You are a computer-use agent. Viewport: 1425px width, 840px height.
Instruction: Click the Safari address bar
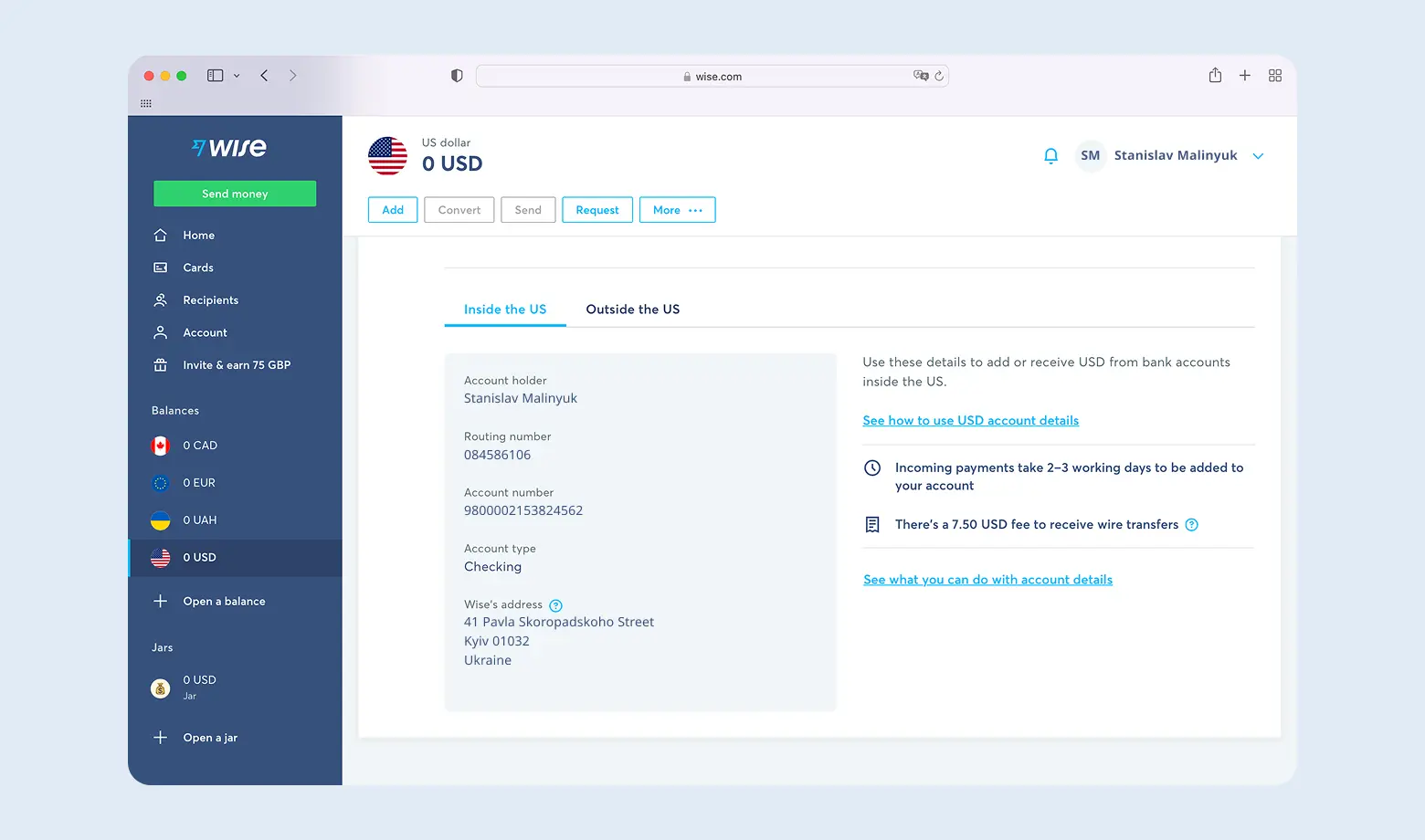(712, 76)
